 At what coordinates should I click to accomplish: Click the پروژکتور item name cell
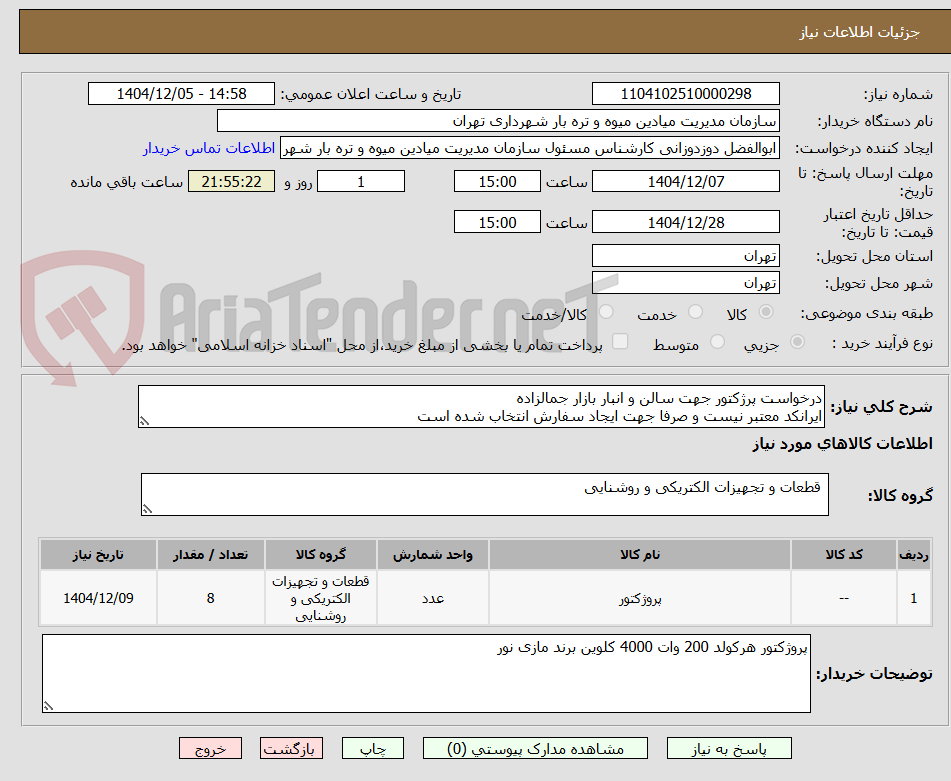639,598
